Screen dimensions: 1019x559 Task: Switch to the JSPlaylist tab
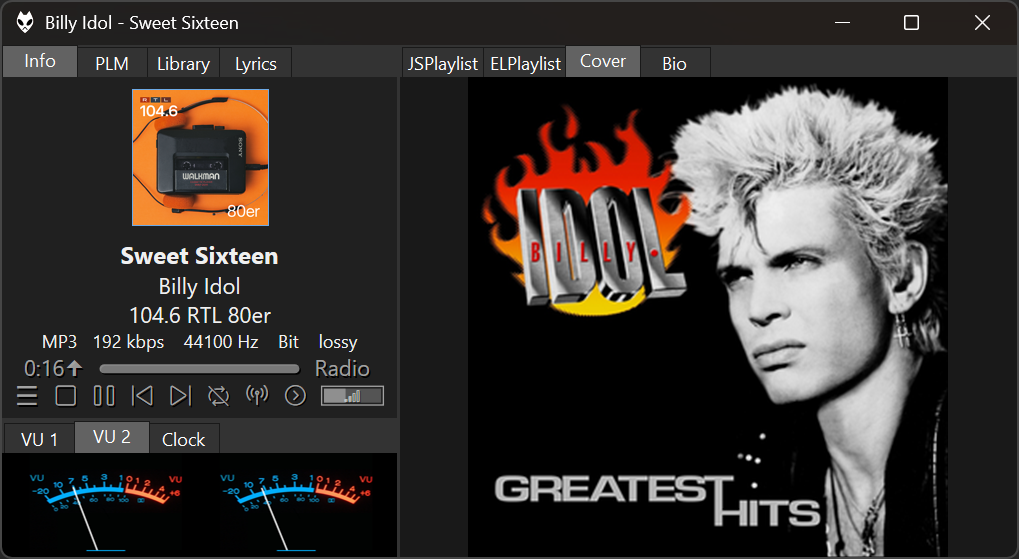click(x=443, y=64)
